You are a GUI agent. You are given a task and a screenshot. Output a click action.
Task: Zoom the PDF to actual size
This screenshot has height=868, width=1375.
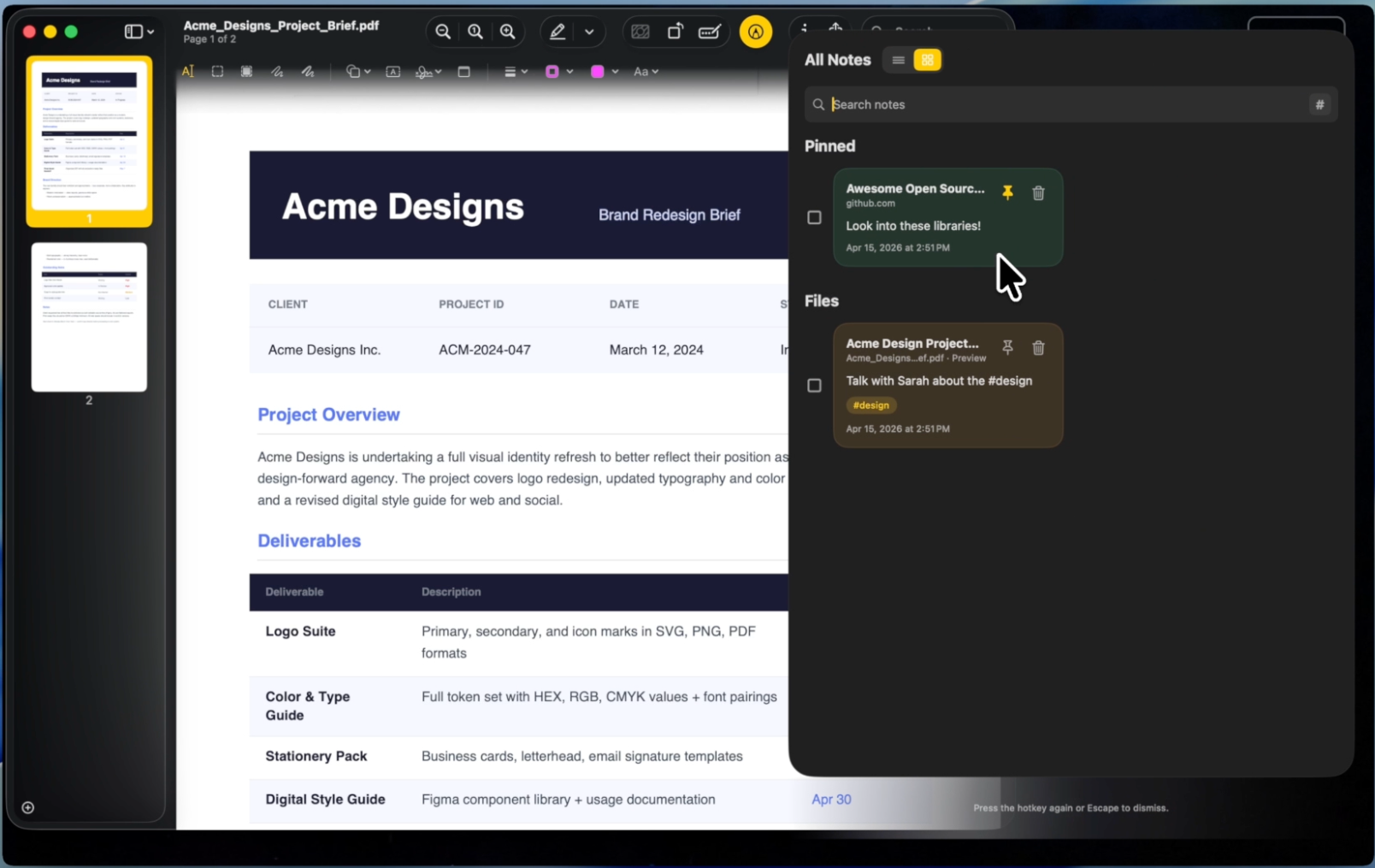(x=475, y=32)
